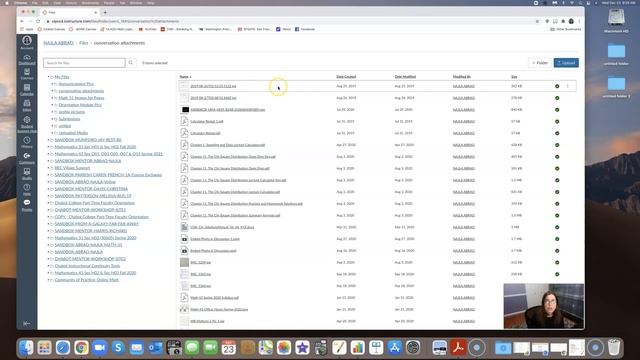Click the browser address bar
Image resolution: width=640 pixels, height=360 pixels.
point(286,21)
